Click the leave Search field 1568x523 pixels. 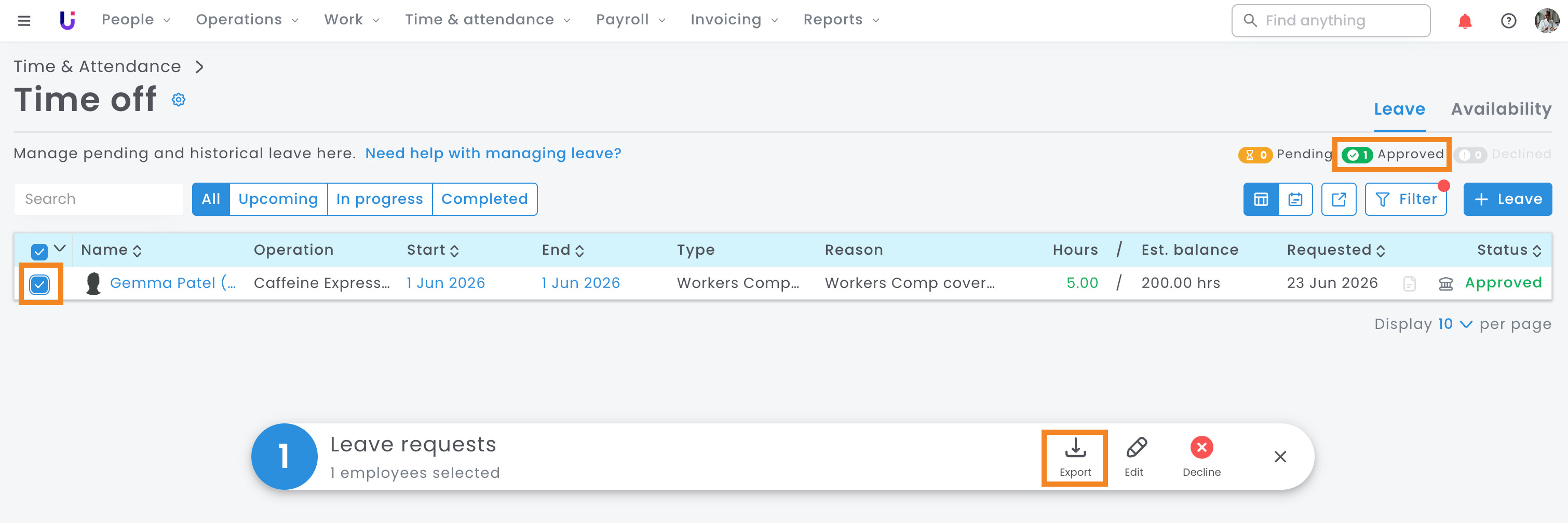click(99, 199)
